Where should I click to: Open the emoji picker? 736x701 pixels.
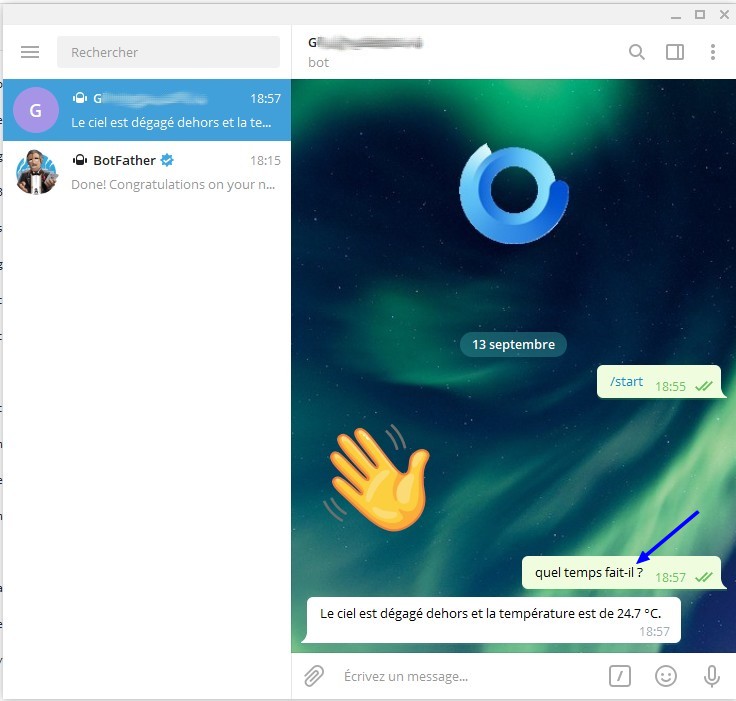tap(666, 676)
